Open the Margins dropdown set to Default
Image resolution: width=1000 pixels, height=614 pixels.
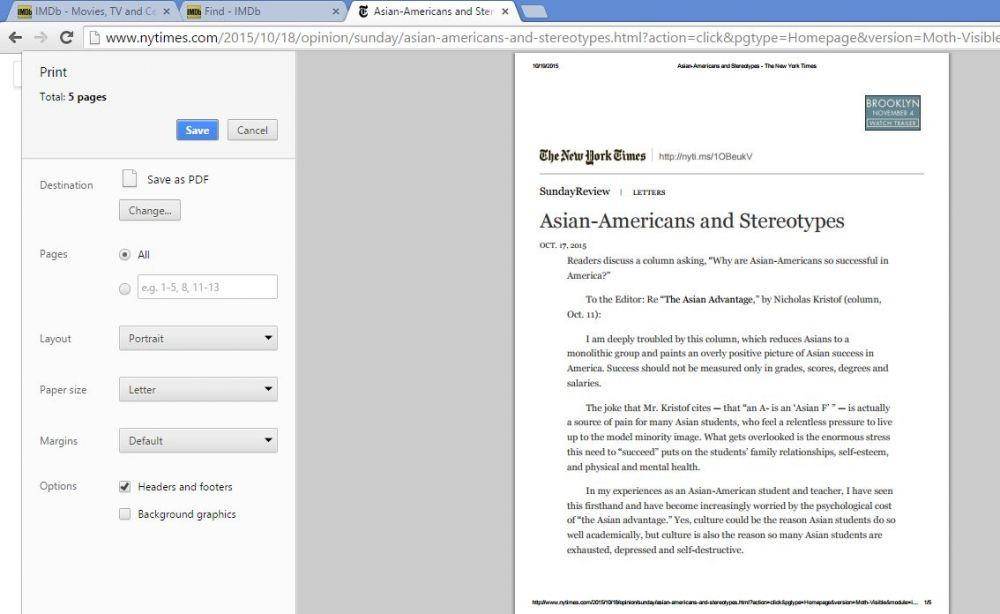198,440
